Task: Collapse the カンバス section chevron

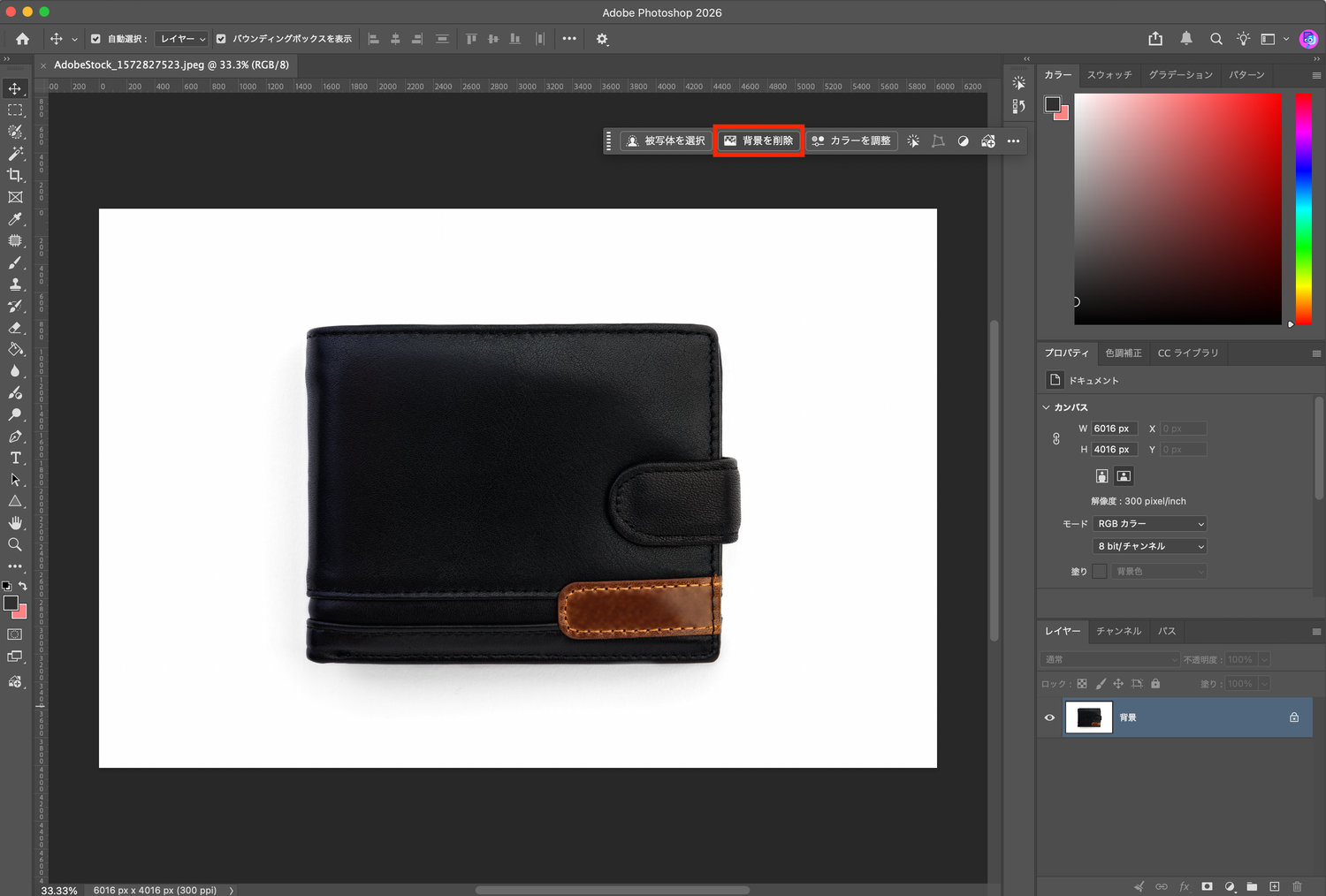Action: coord(1046,407)
